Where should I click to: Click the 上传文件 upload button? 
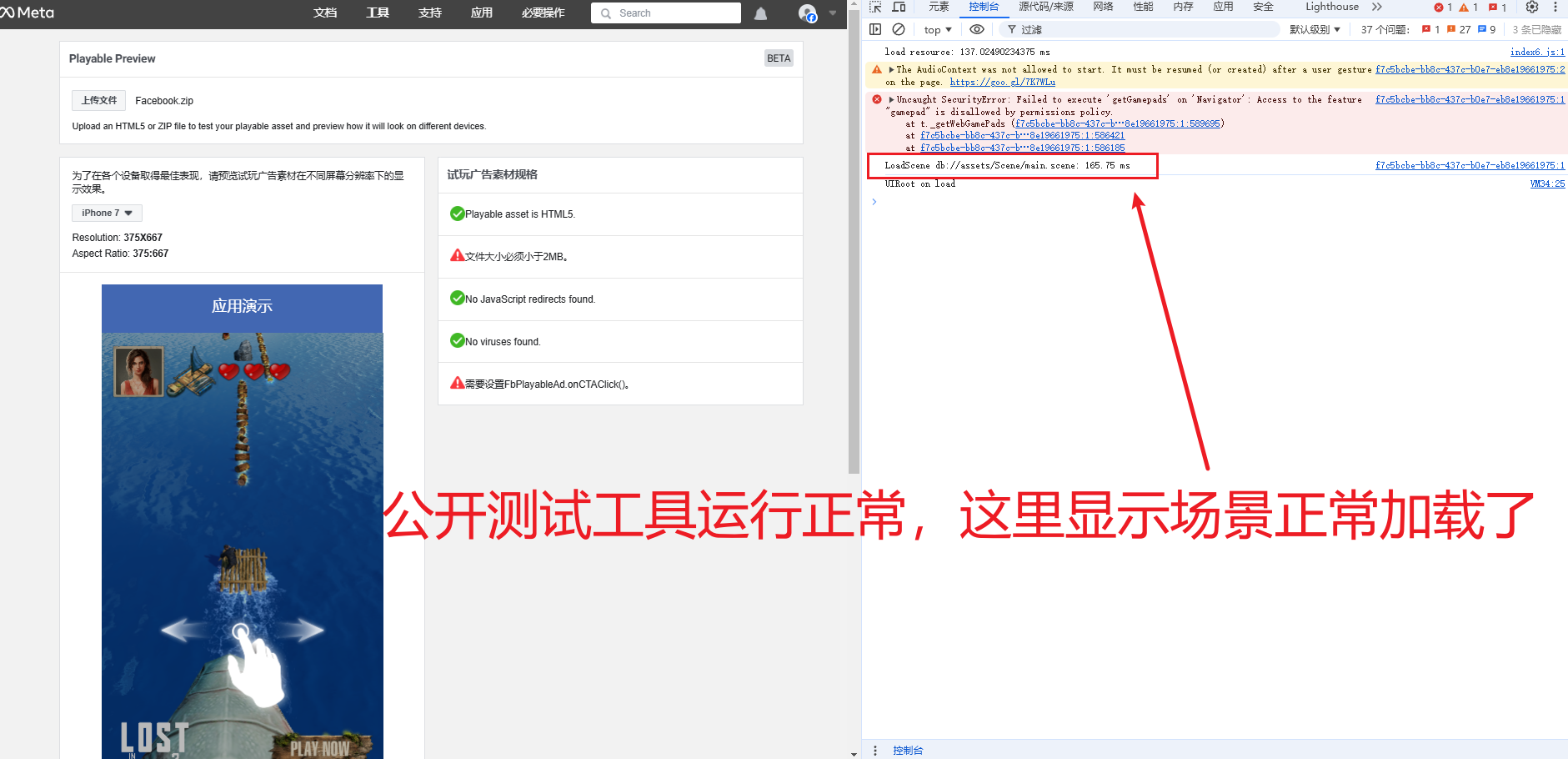pyautogui.click(x=99, y=100)
